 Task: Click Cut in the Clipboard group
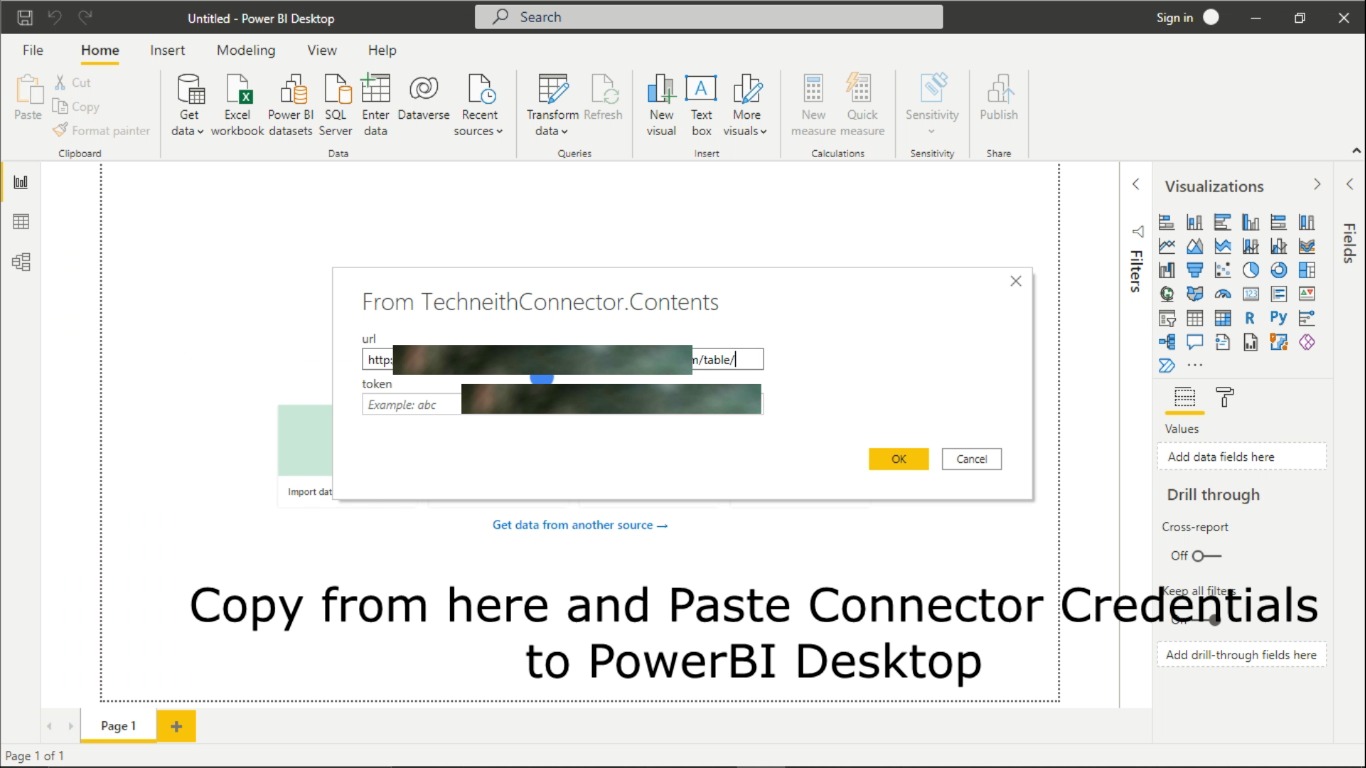pyautogui.click(x=72, y=83)
